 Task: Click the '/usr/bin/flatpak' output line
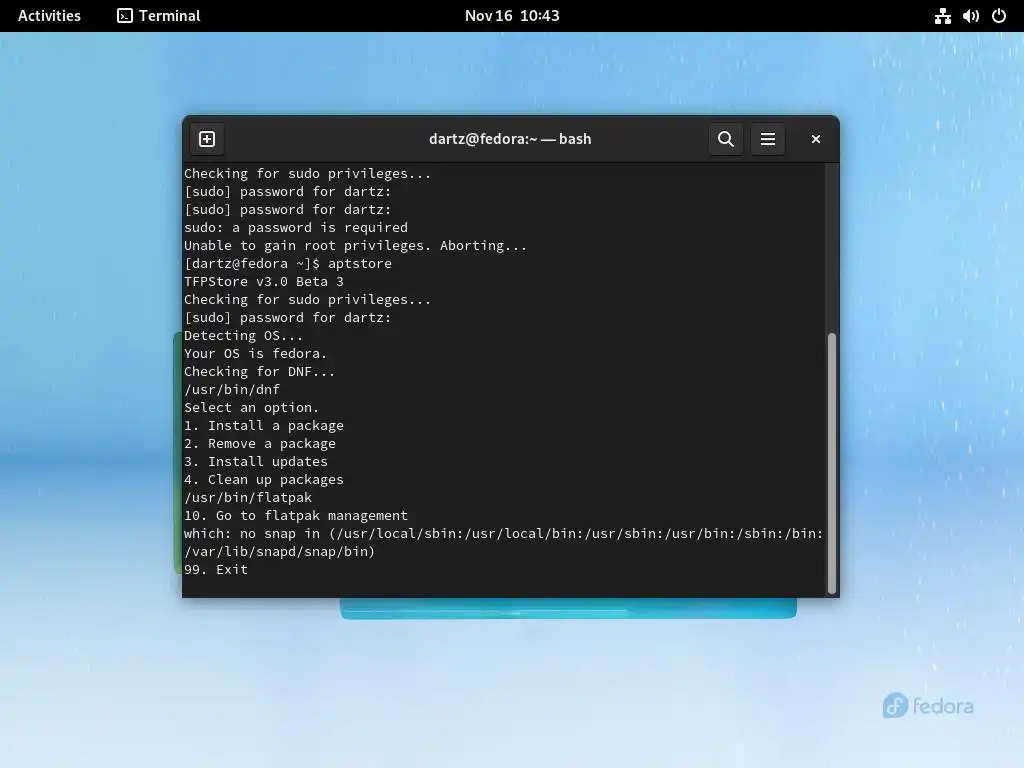click(248, 498)
